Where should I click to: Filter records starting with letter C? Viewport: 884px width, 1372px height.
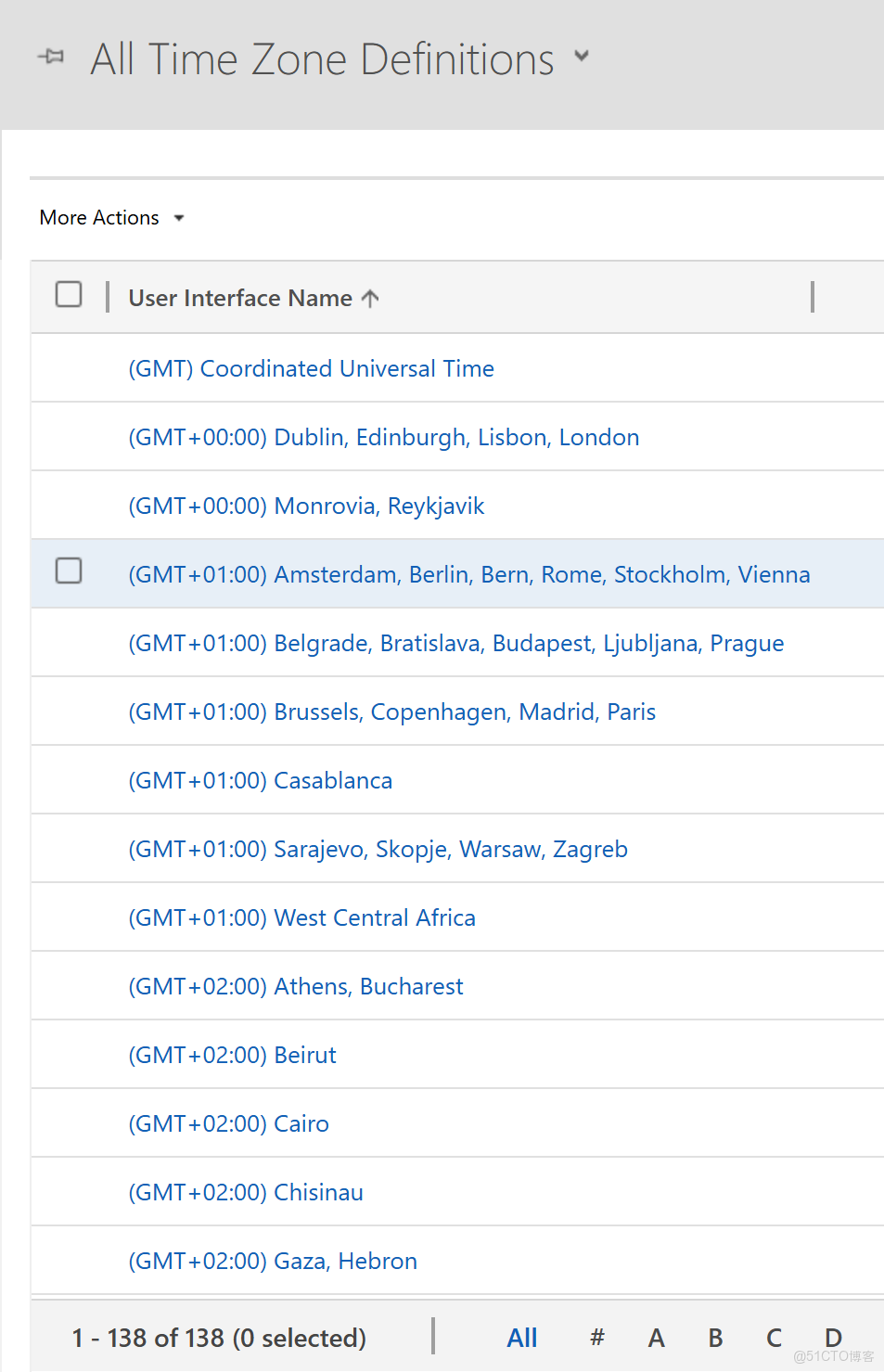(x=774, y=1338)
